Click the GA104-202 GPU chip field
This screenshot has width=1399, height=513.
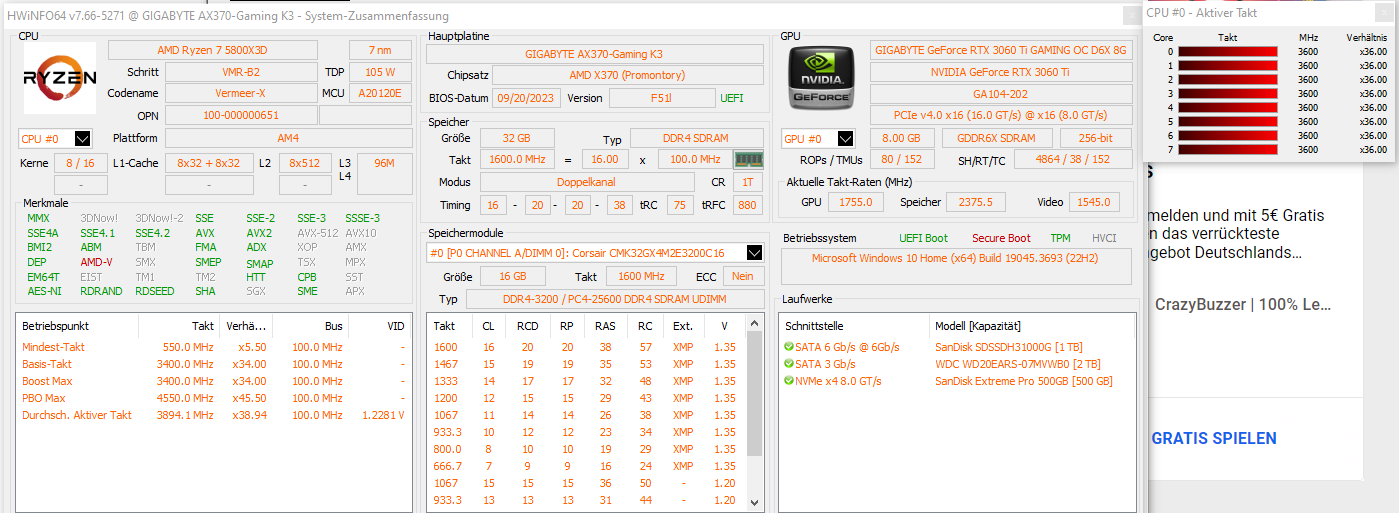point(1001,93)
